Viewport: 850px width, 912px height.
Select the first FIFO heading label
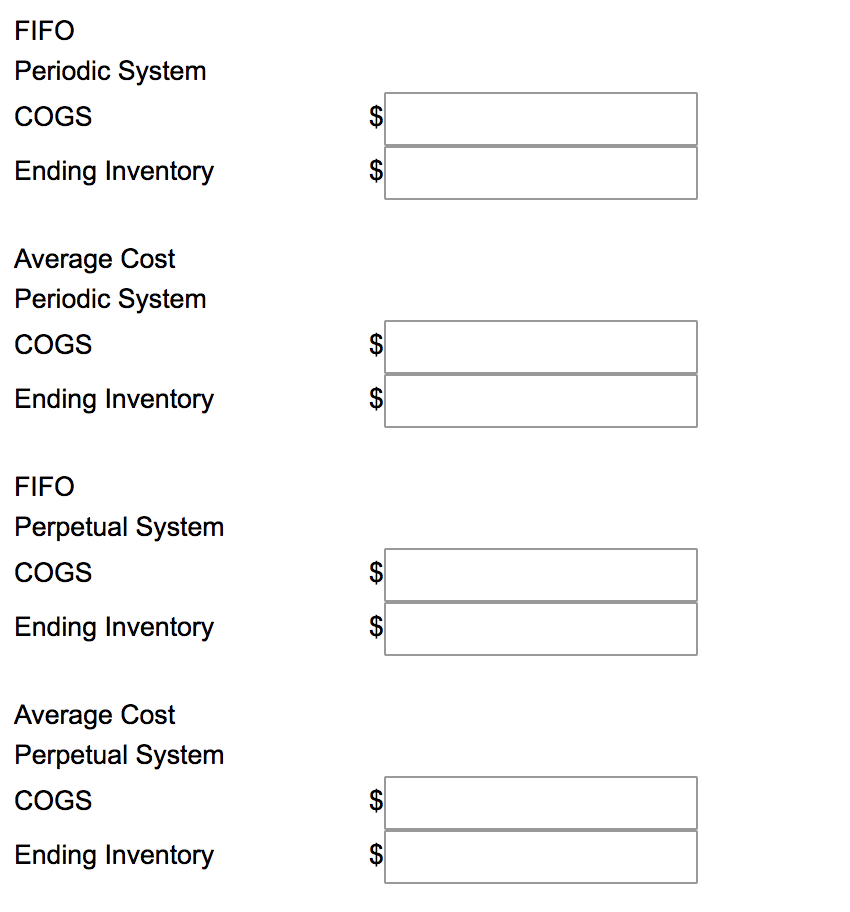click(44, 31)
